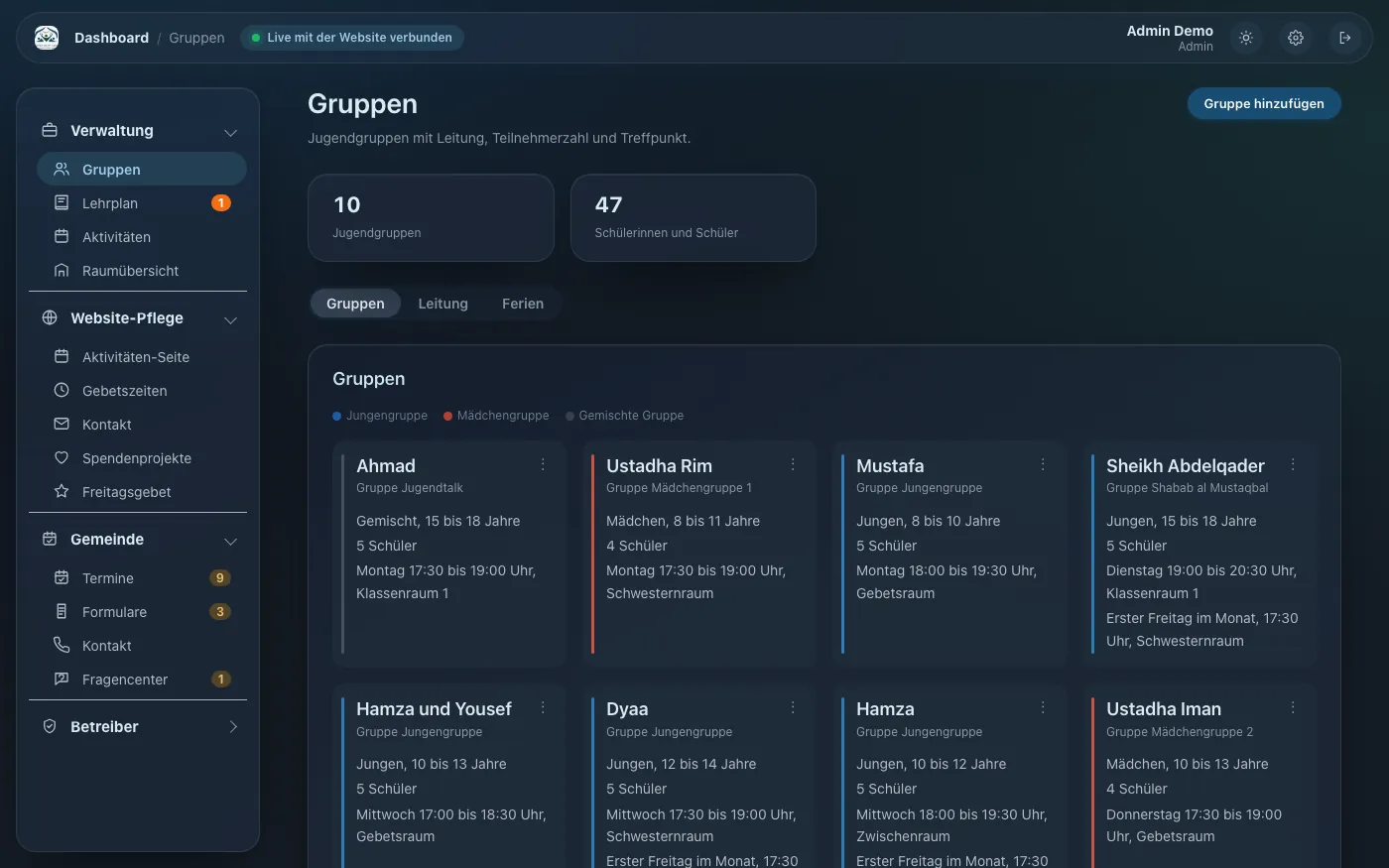The height and width of the screenshot is (868, 1389).
Task: Open Fragencenter in the sidebar
Action: tap(142, 680)
